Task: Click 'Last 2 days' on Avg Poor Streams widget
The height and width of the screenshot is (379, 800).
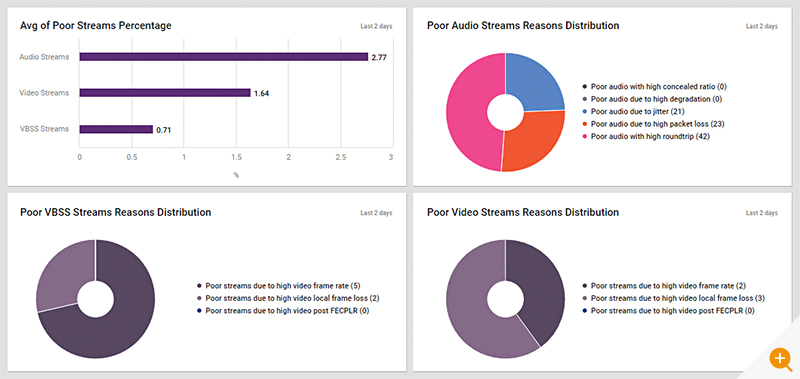Action: pos(377,27)
